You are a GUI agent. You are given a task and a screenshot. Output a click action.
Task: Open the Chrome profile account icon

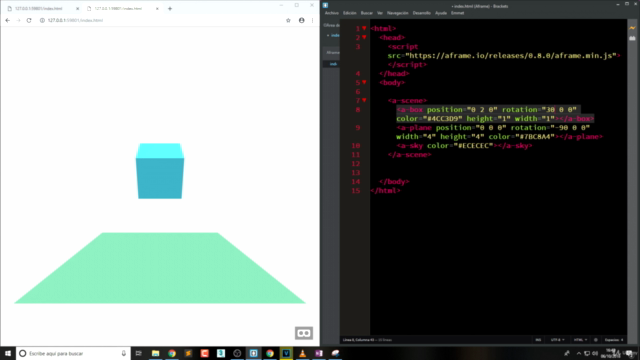tap(301, 20)
